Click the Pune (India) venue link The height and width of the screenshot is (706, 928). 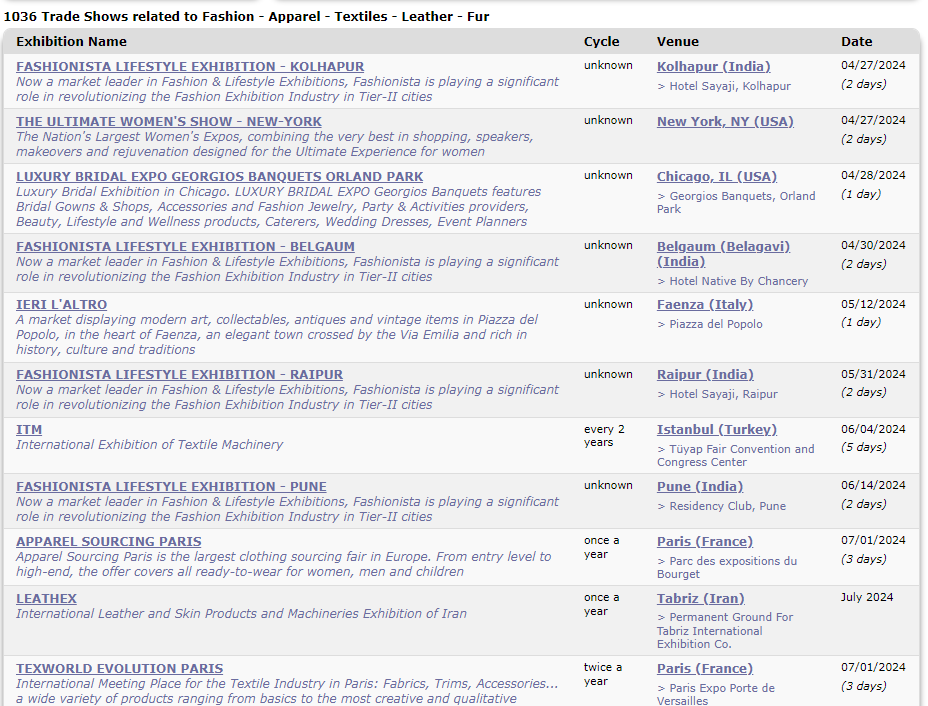[700, 486]
